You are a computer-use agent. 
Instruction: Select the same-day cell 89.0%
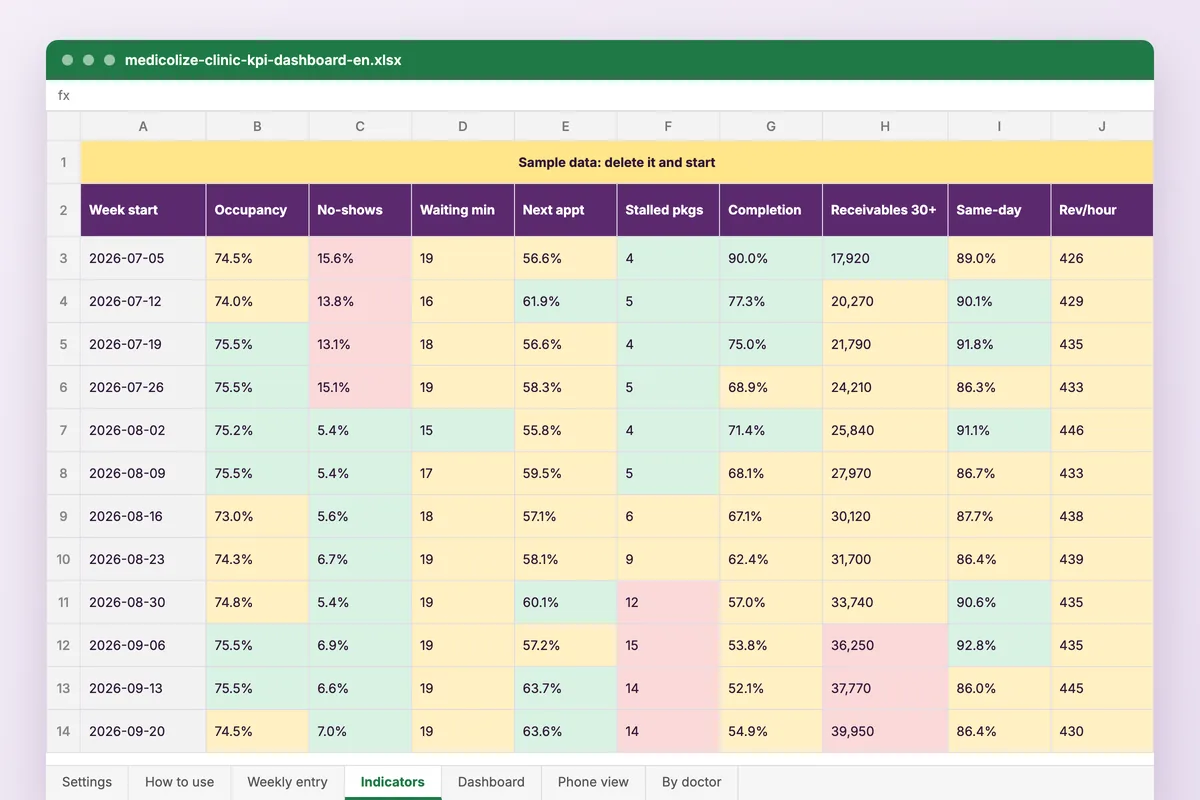coord(999,258)
